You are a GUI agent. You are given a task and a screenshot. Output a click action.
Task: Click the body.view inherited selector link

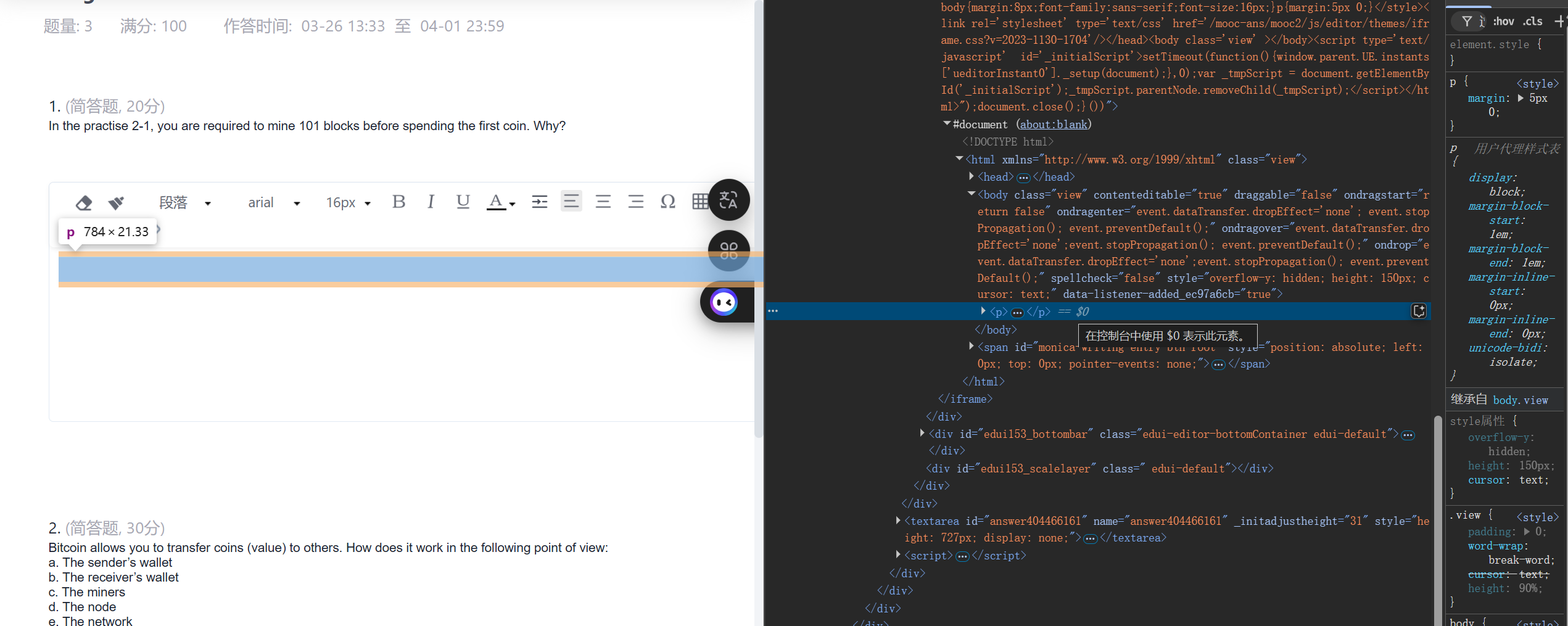pos(1521,400)
